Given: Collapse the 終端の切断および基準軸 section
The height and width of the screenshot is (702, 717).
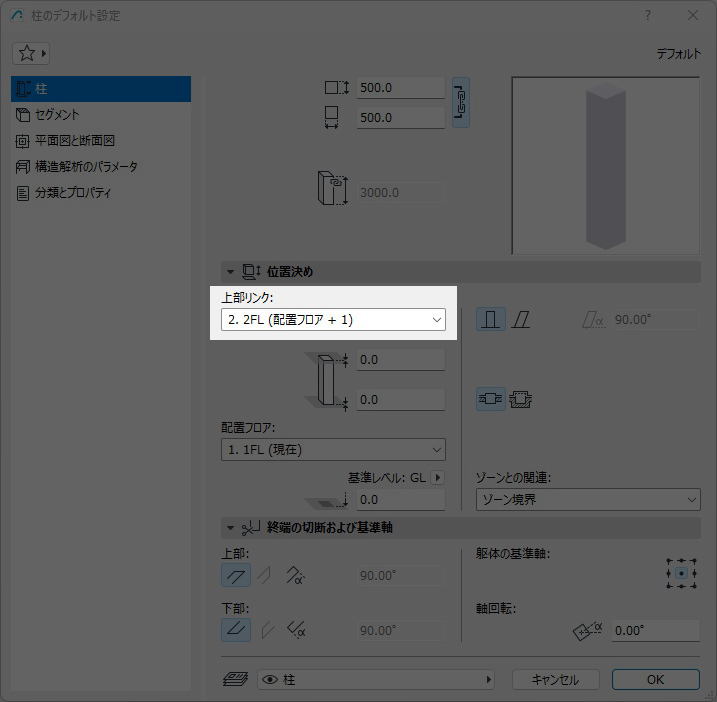Looking at the screenshot, I should point(229,527).
